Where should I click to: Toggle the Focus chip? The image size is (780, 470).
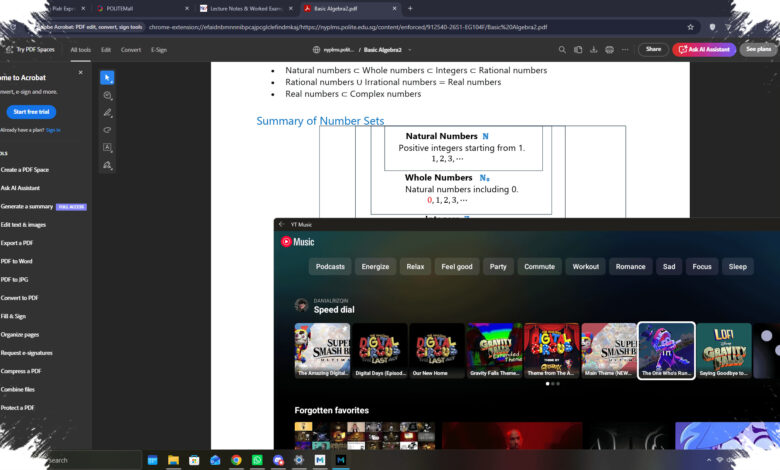702,267
